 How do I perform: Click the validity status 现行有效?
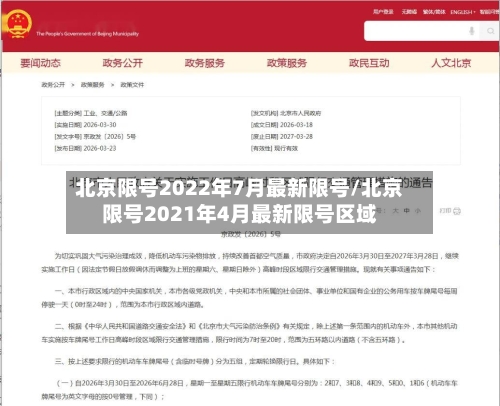click(x=286, y=148)
